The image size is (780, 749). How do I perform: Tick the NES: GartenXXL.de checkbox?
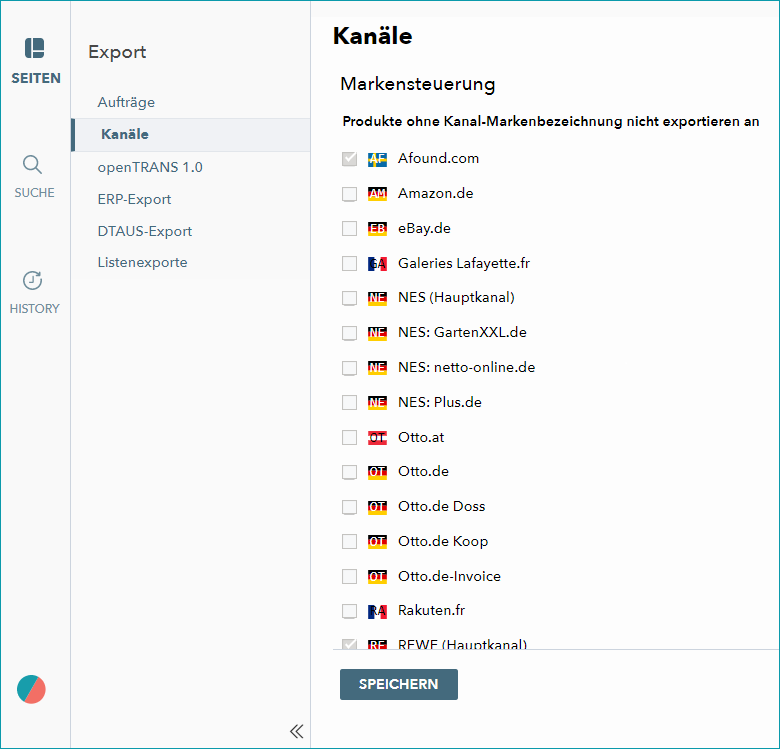(349, 333)
